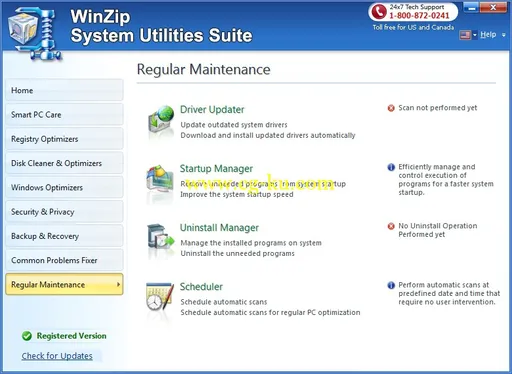
Task: Click 'Toll free for US and Canada' text
Action: pos(413,27)
